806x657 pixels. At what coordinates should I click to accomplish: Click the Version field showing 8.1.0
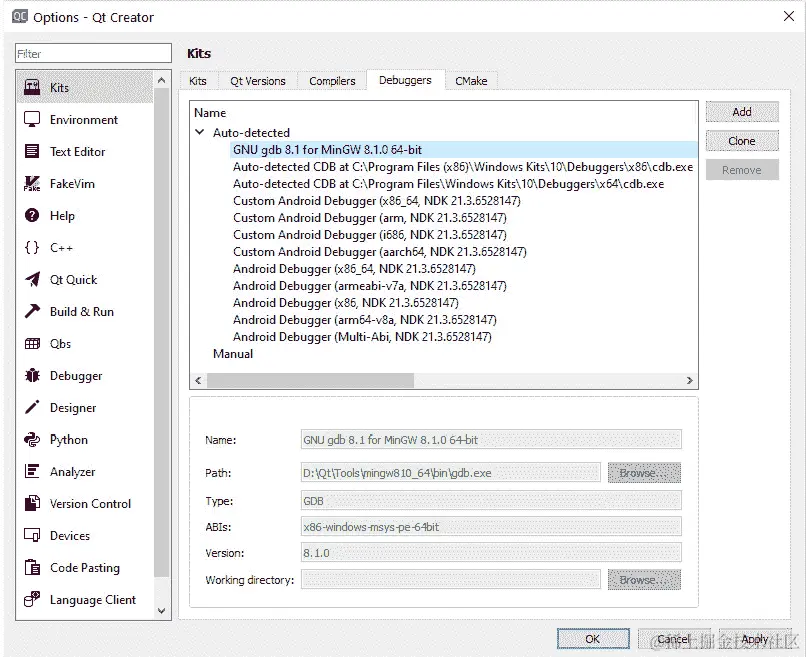[491, 553]
